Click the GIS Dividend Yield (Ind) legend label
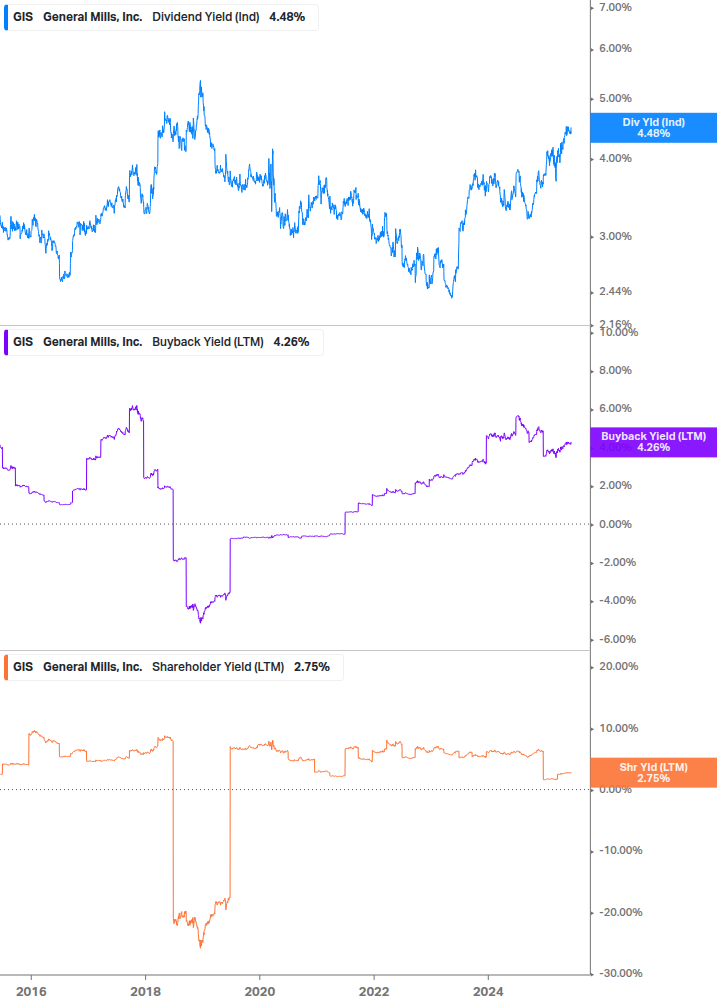The width and height of the screenshot is (717, 1005). (160, 17)
